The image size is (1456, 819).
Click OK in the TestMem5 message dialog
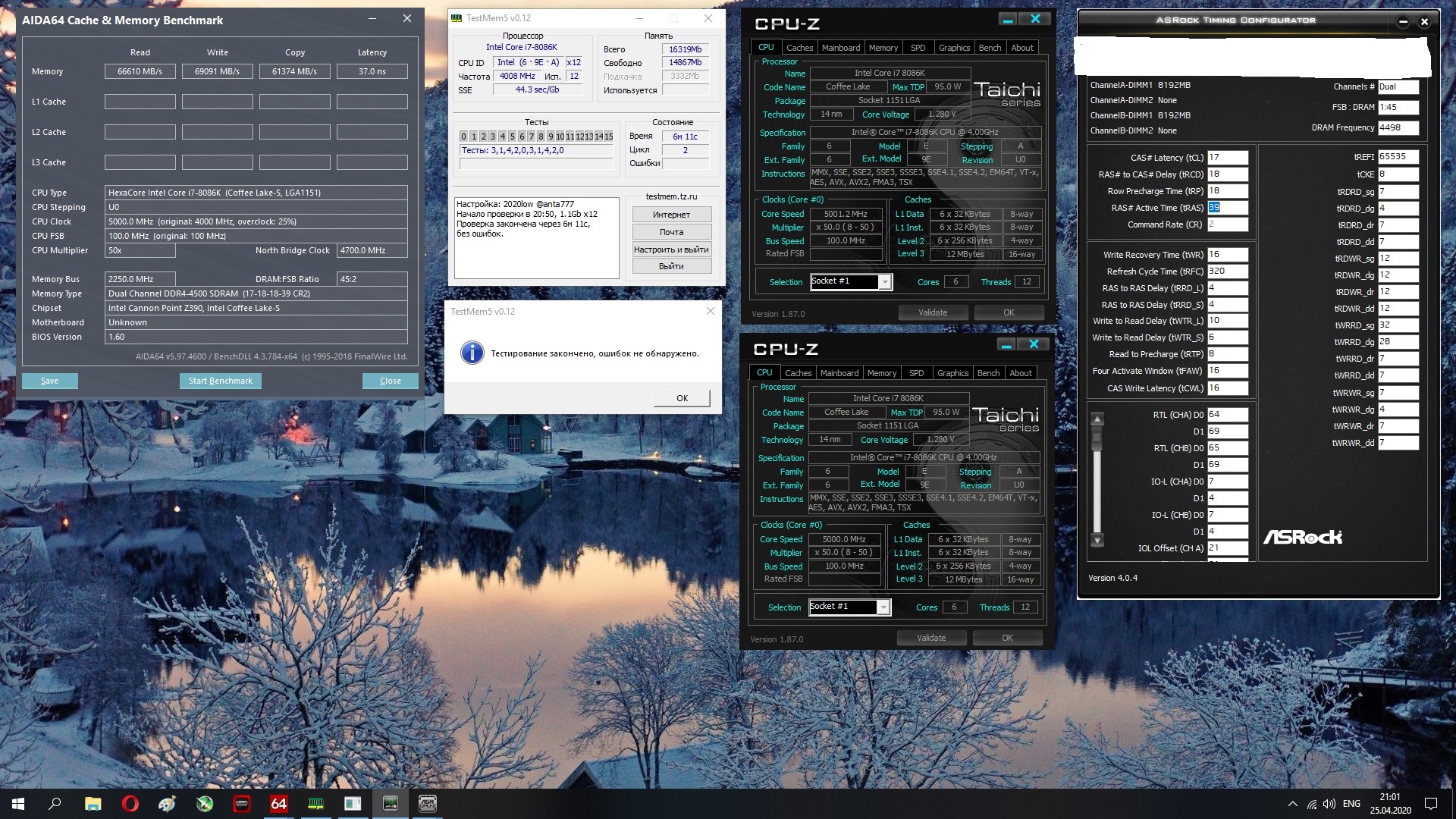point(681,398)
